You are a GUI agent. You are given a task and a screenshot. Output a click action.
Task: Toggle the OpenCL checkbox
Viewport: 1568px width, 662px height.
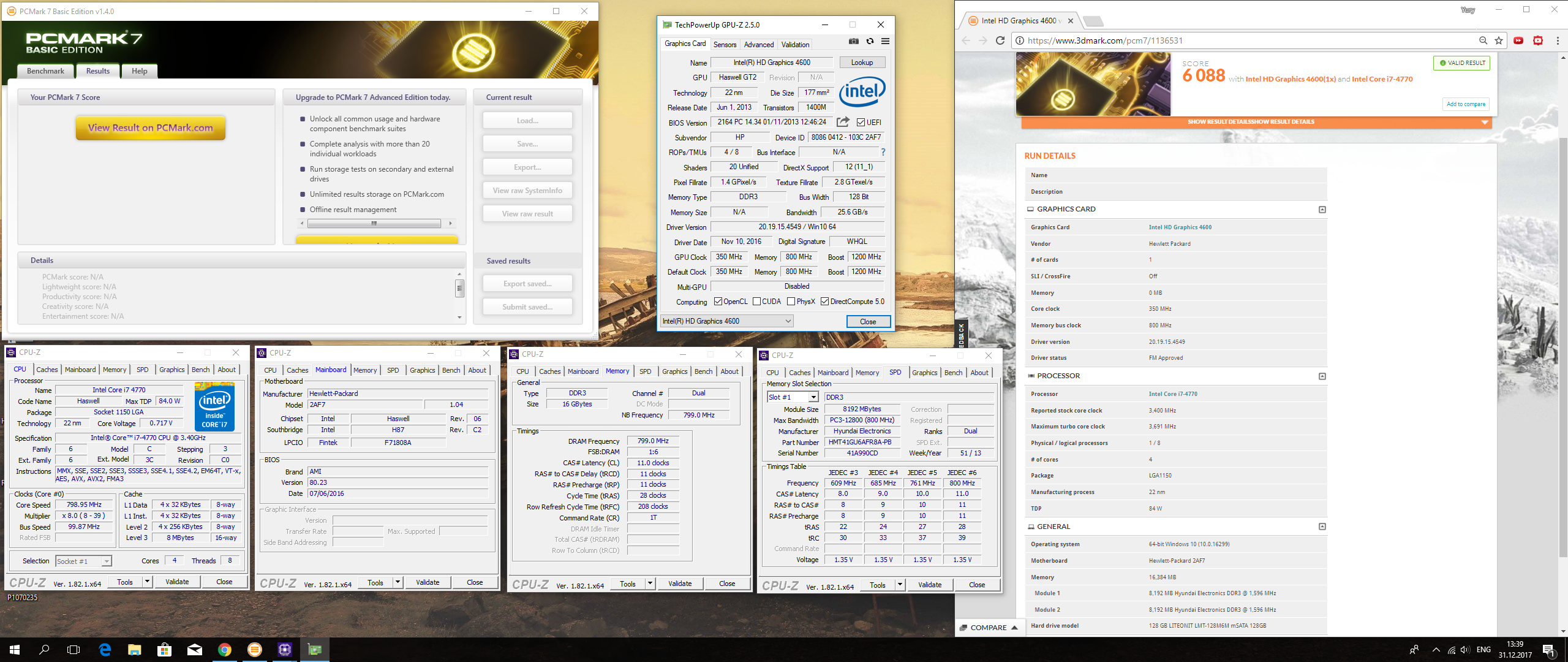coord(718,302)
